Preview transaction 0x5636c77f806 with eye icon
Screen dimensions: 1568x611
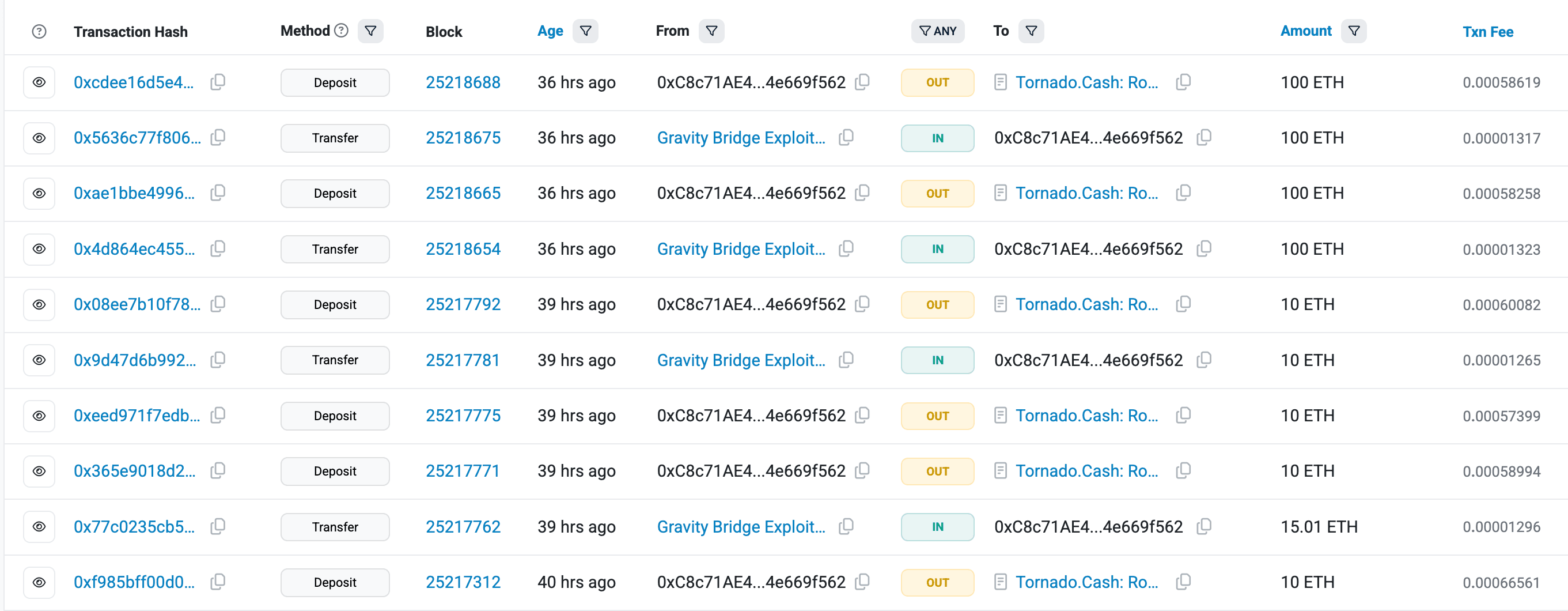(x=39, y=138)
